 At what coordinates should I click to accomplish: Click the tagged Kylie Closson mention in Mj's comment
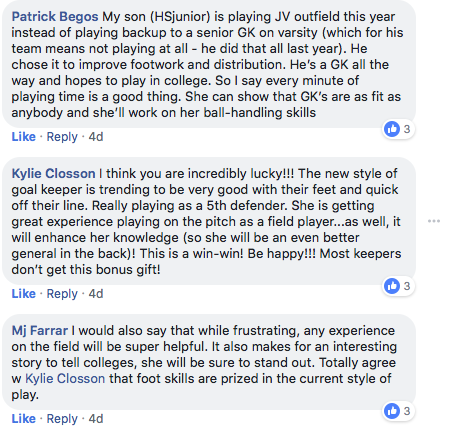tap(65, 379)
